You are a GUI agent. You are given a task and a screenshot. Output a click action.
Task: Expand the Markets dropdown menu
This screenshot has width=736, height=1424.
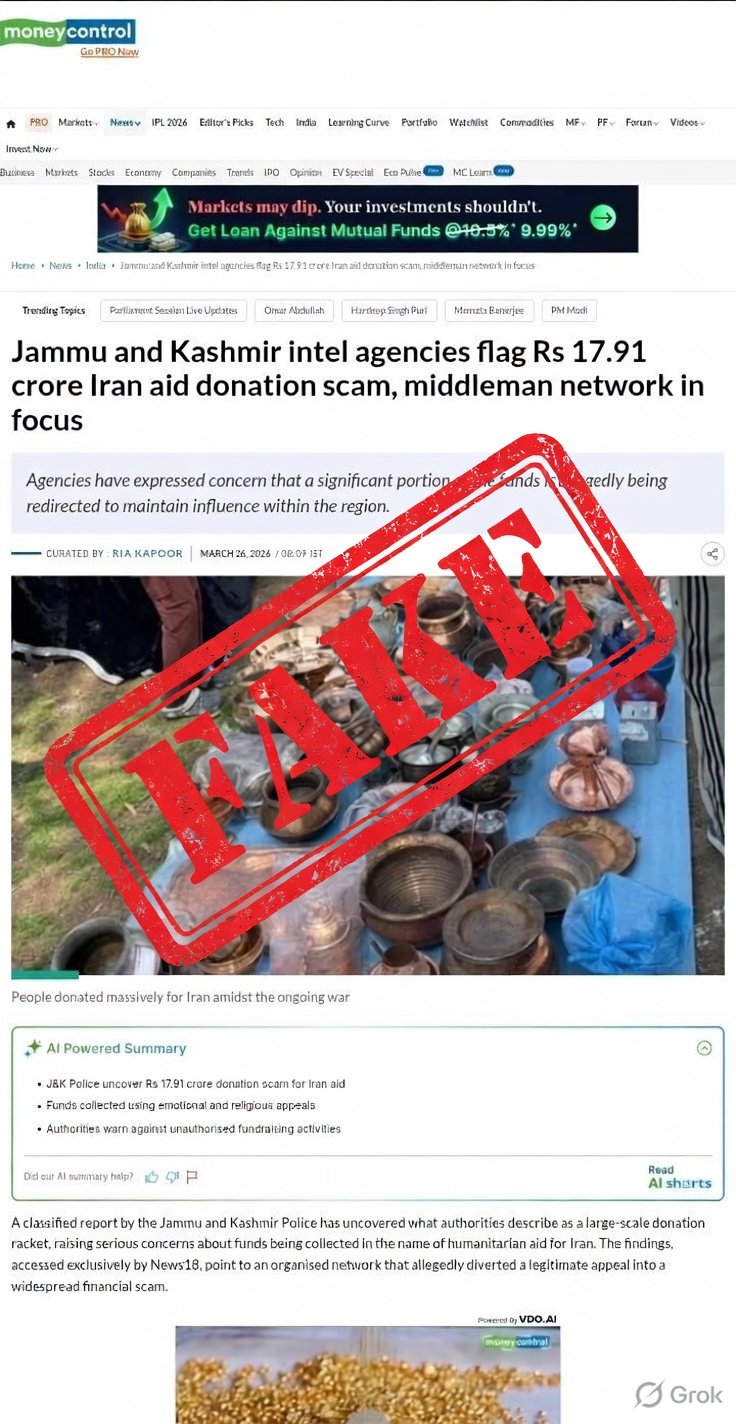coord(78,123)
